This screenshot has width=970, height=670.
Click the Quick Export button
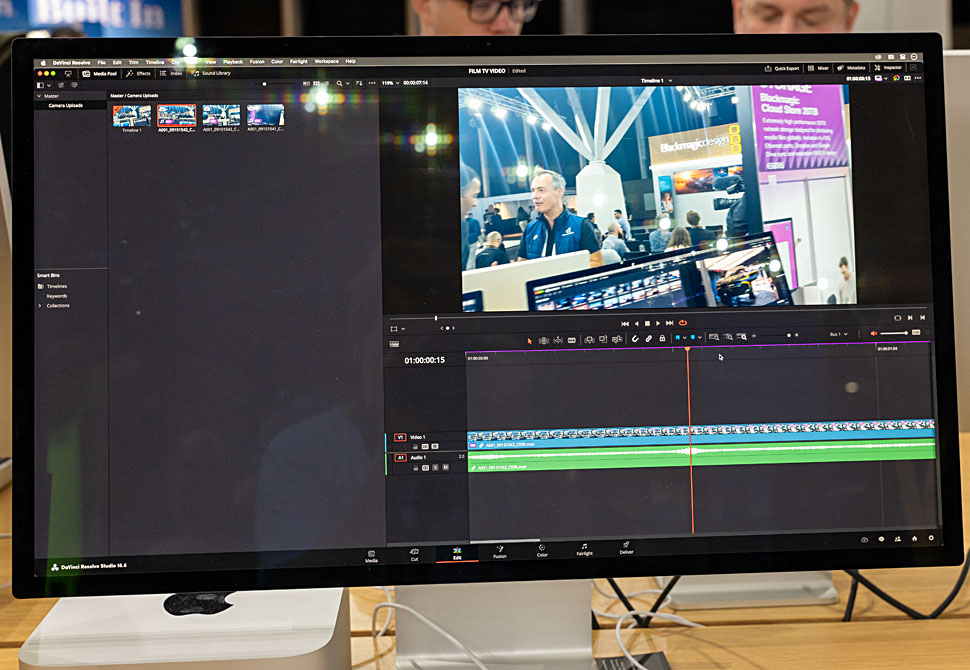(x=783, y=69)
